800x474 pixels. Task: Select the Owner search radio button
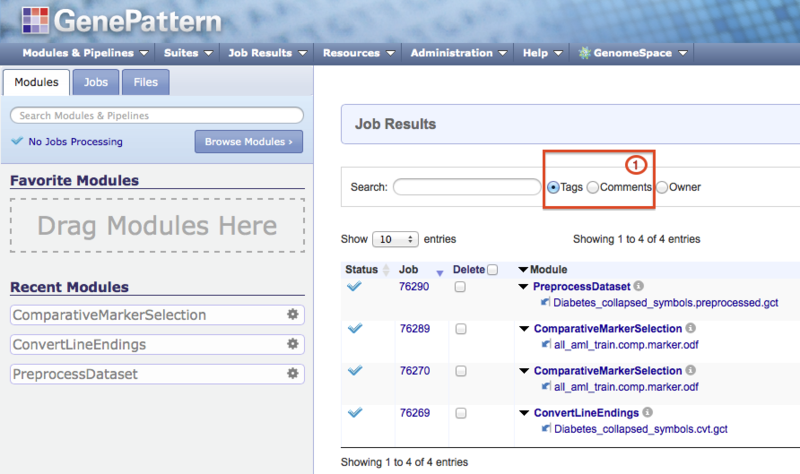coord(662,187)
